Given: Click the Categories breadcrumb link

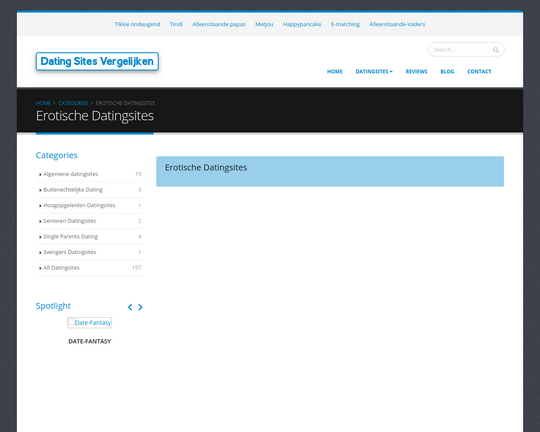Looking at the screenshot, I should 73,103.
